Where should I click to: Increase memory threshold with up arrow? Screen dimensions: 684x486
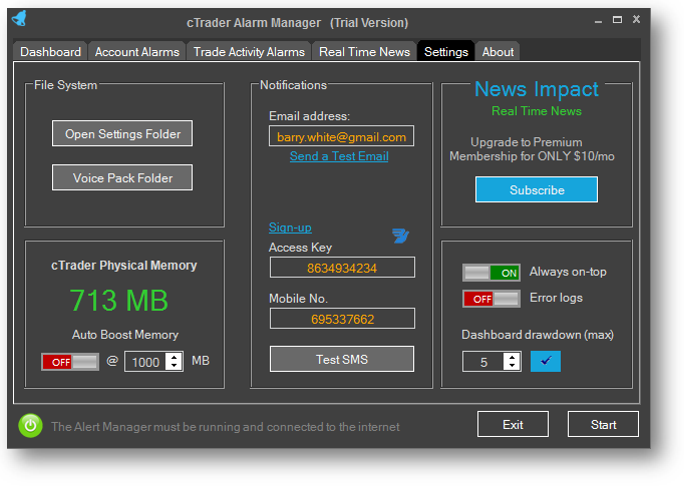(x=174, y=357)
